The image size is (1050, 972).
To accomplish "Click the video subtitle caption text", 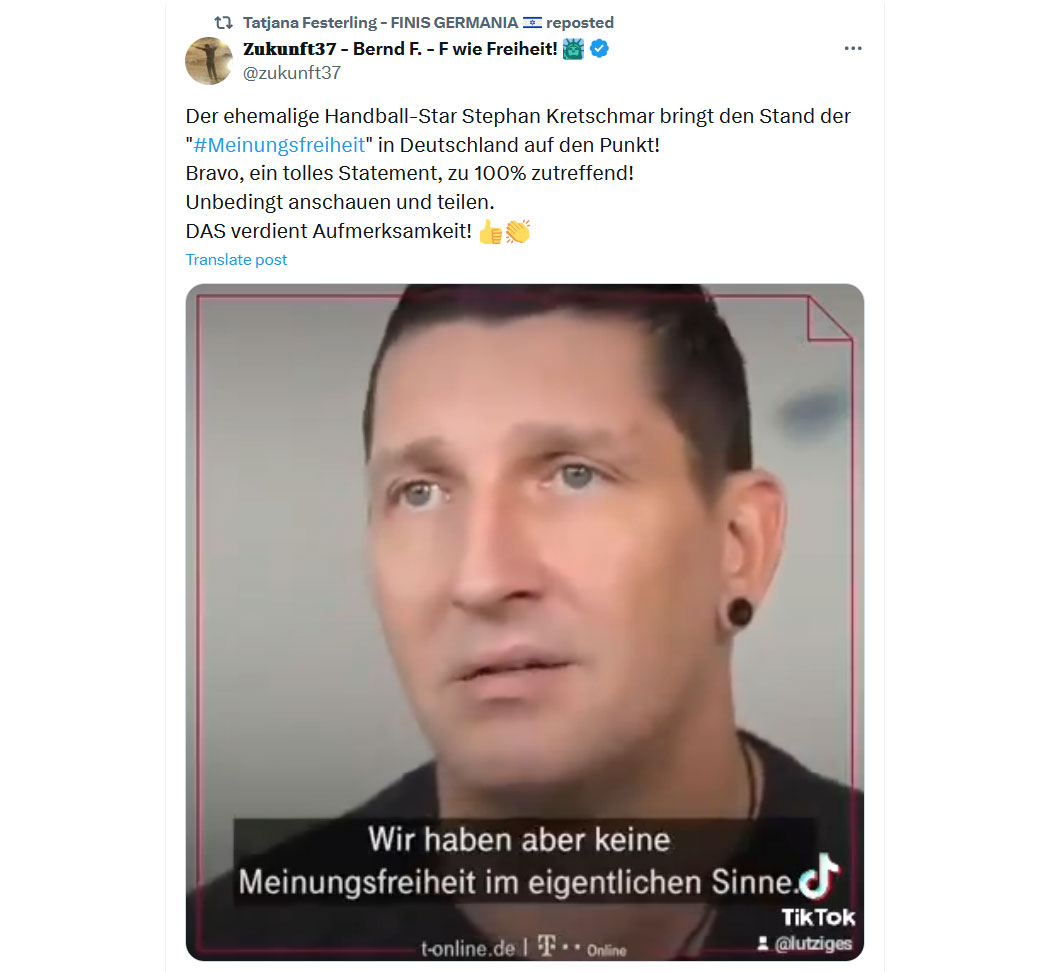I will pyautogui.click(x=520, y=861).
